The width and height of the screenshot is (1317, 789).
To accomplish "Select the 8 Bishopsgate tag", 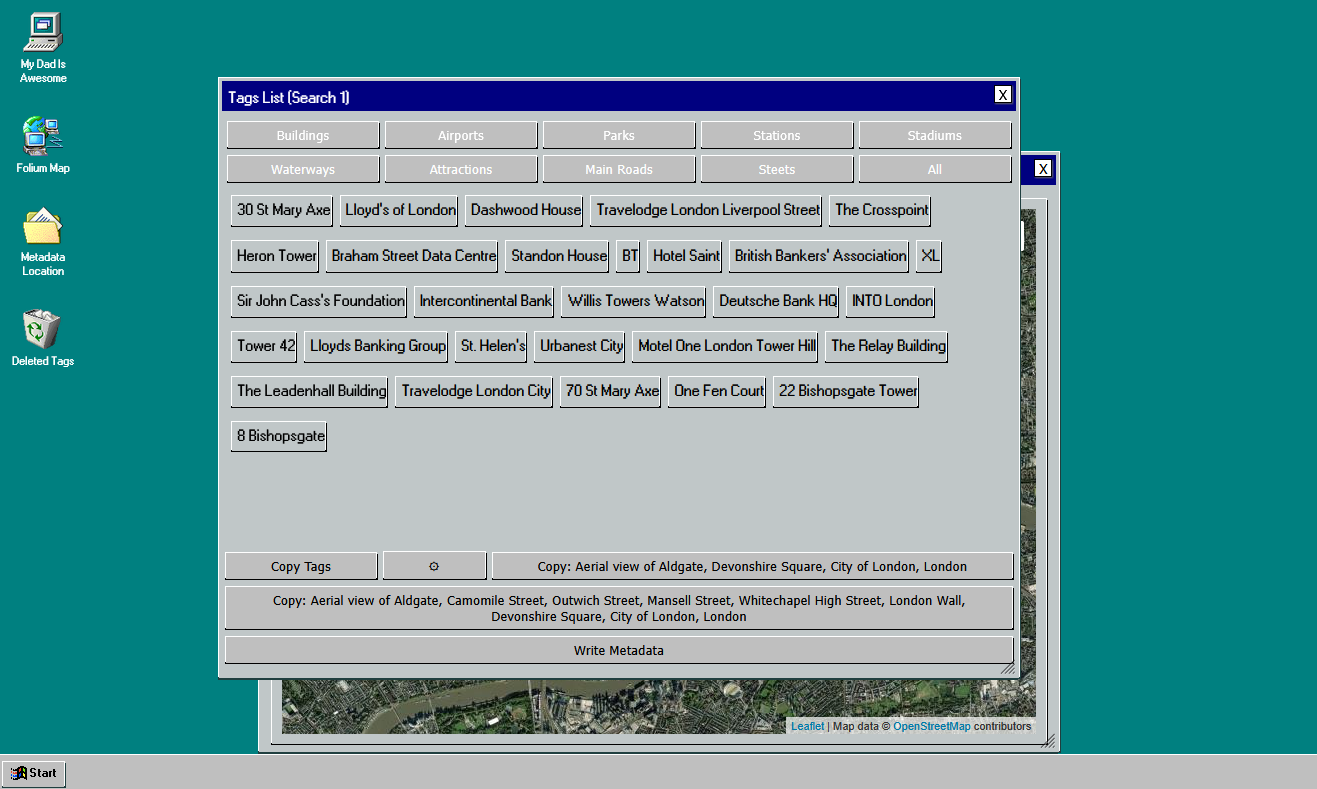I will pyautogui.click(x=280, y=436).
